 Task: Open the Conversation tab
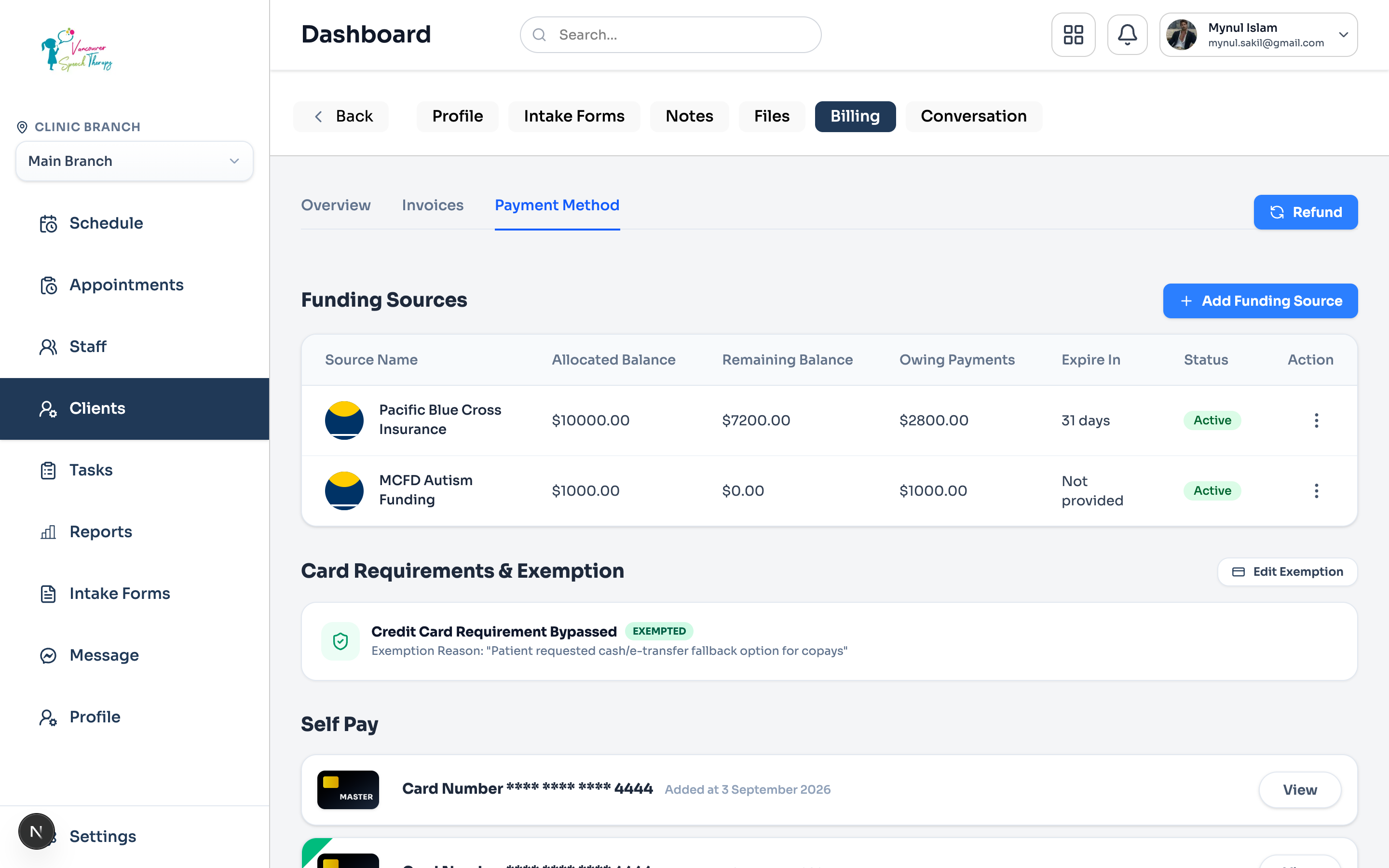(x=973, y=117)
